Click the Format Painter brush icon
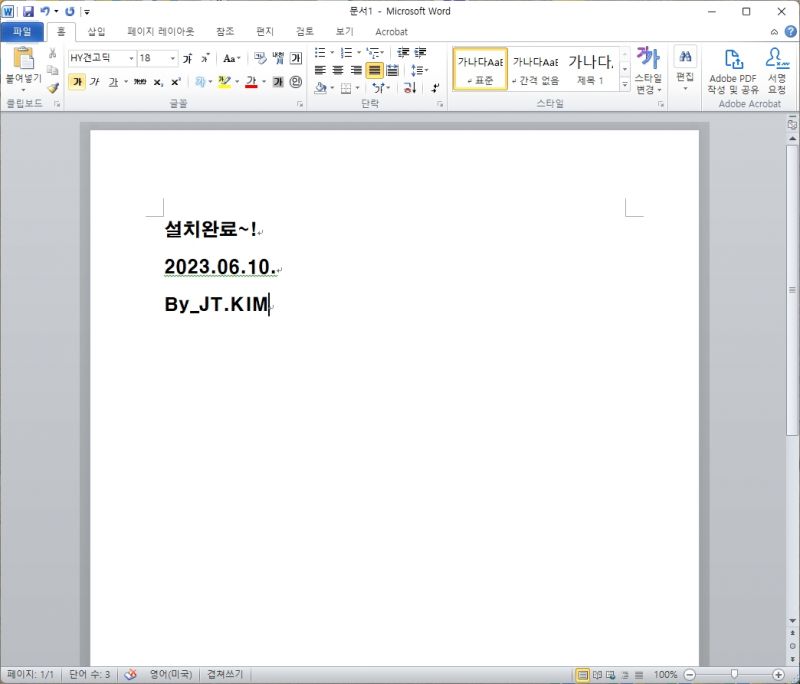 pyautogui.click(x=53, y=88)
